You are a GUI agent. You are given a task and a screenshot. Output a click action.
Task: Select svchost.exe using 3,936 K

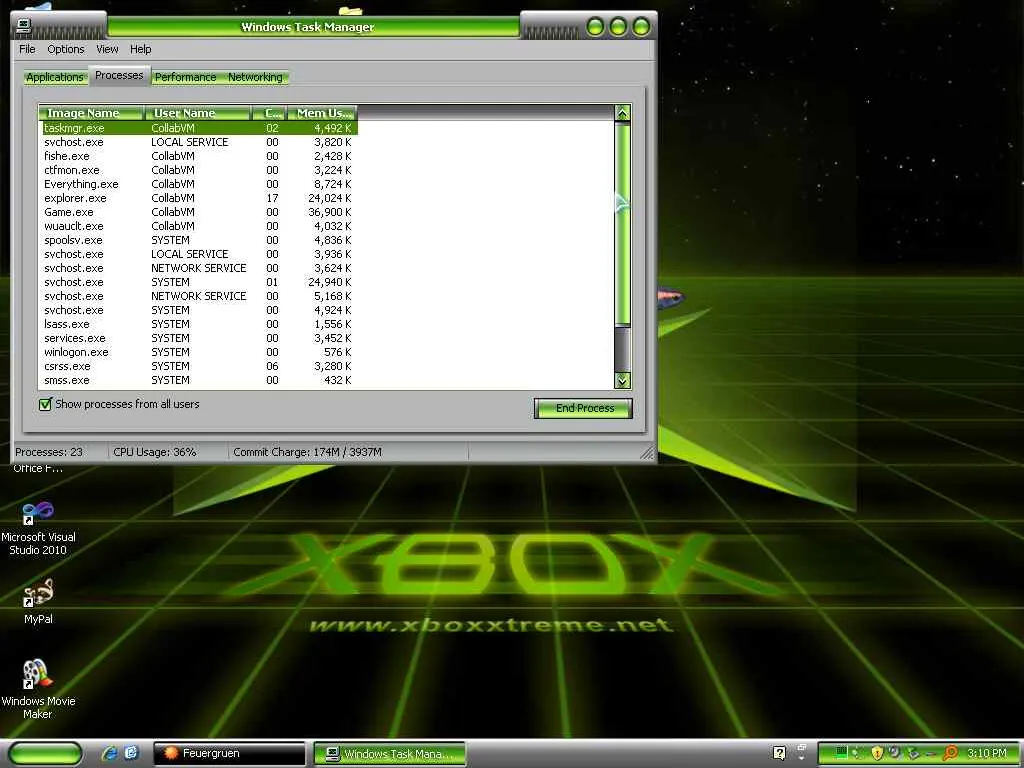pos(199,254)
